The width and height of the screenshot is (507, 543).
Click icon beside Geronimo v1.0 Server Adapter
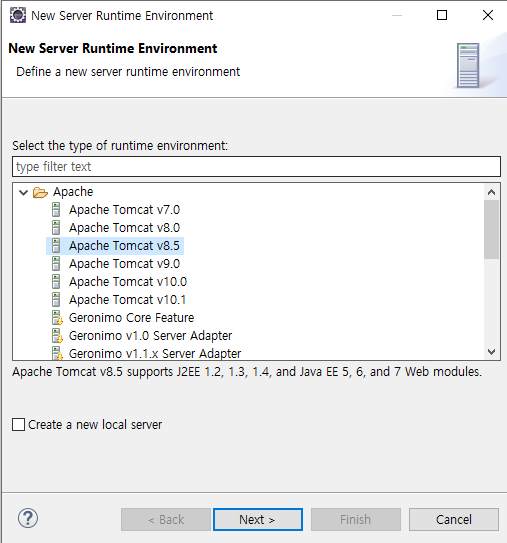pyautogui.click(x=57, y=336)
